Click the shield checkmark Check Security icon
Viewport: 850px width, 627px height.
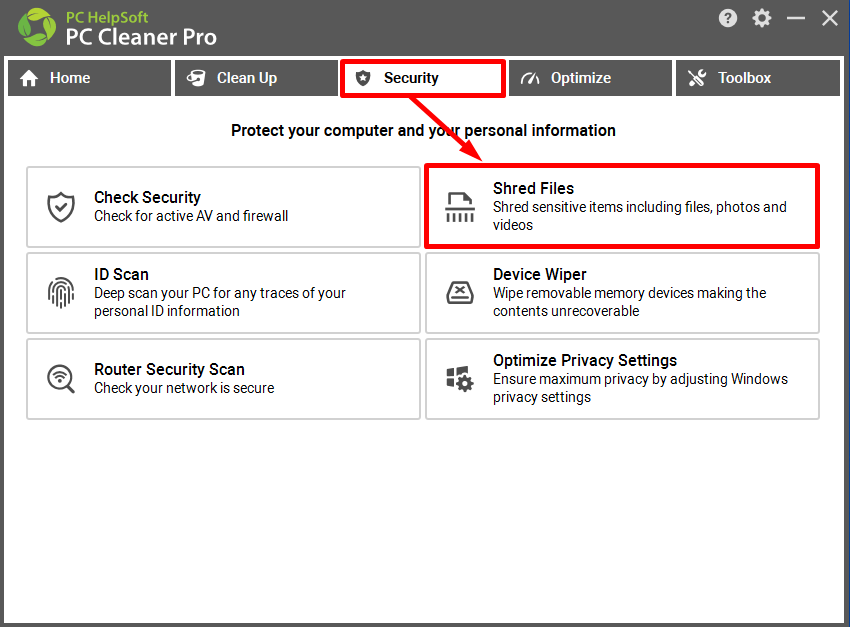[61, 206]
